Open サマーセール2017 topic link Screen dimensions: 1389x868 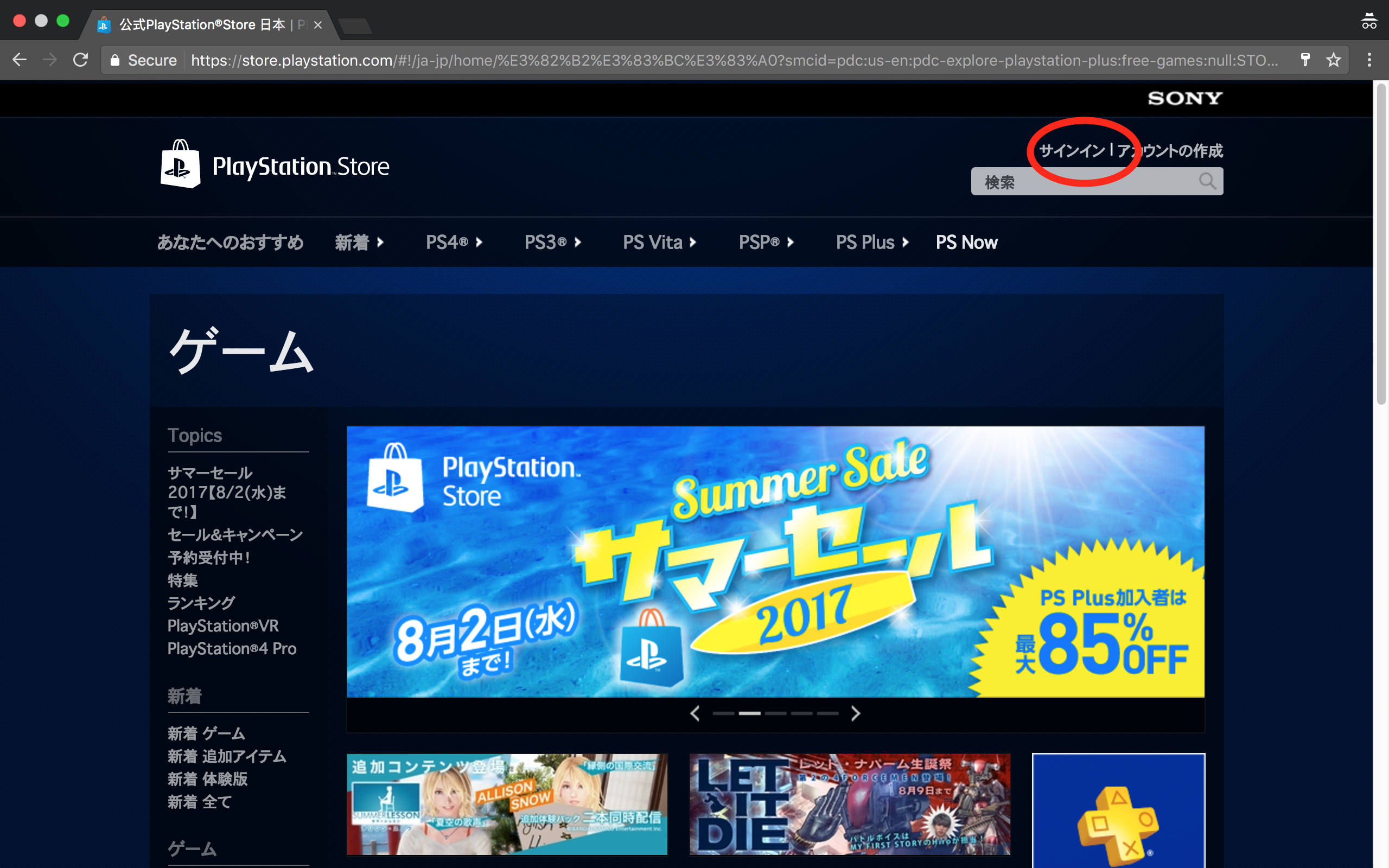[x=227, y=492]
